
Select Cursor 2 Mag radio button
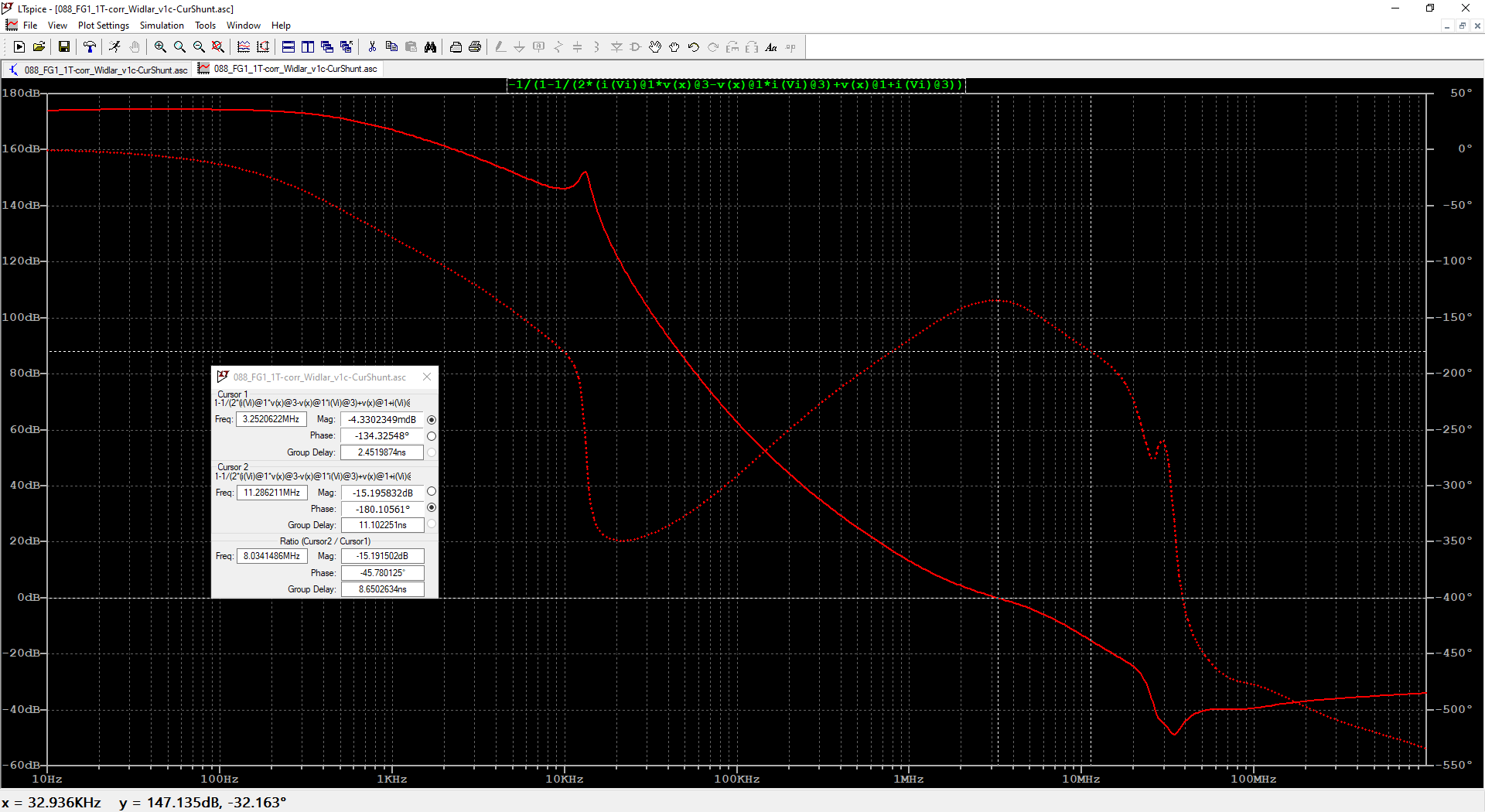[x=432, y=492]
